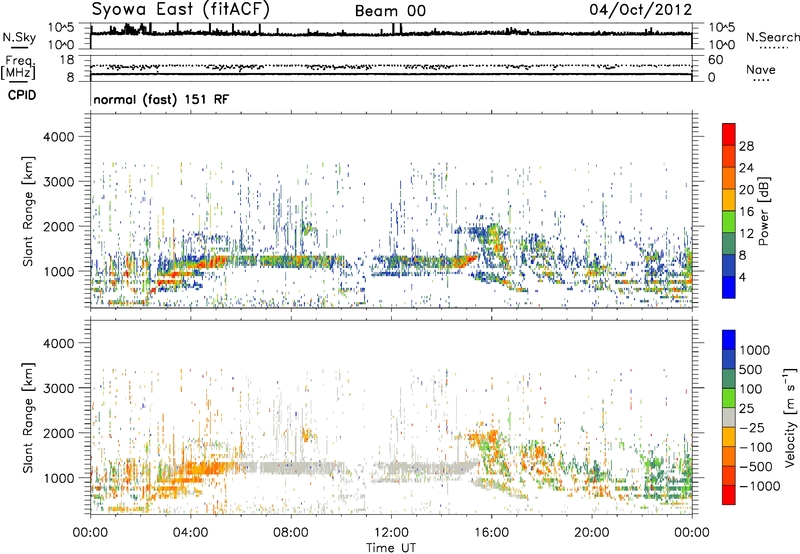Screen dimensions: 800x554
Task: Select the "Freq. [MHz]" axis label
Action: [18, 68]
